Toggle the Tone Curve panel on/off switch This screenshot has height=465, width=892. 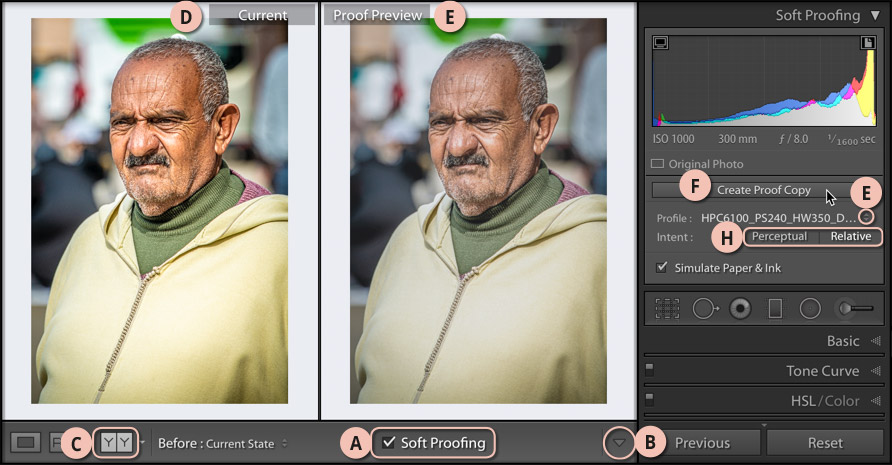[649, 370]
